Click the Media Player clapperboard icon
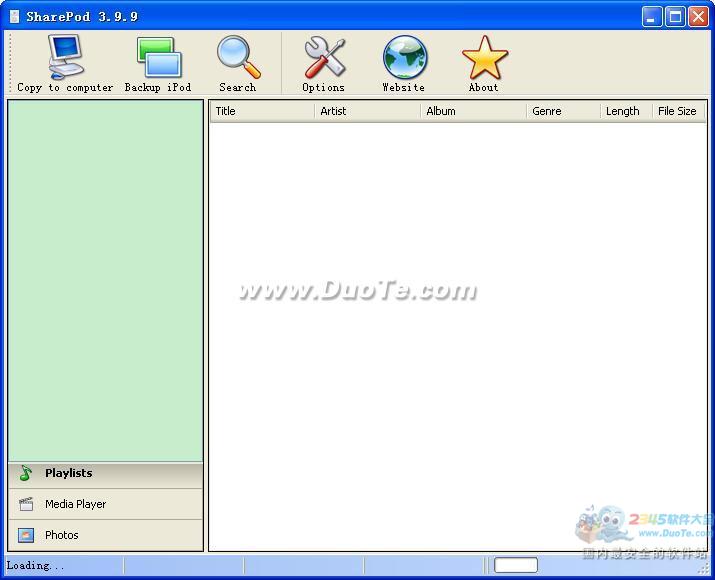715x580 pixels. (26, 504)
